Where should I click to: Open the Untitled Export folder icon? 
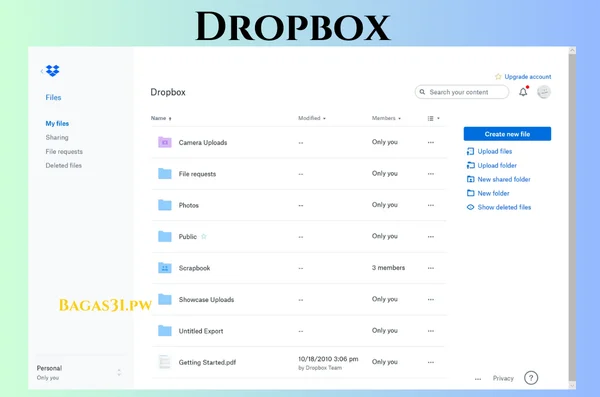pos(165,331)
